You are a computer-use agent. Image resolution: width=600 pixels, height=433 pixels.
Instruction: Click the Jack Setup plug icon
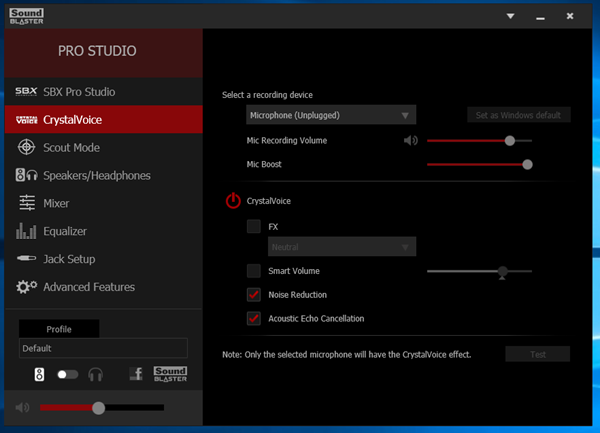point(26,259)
